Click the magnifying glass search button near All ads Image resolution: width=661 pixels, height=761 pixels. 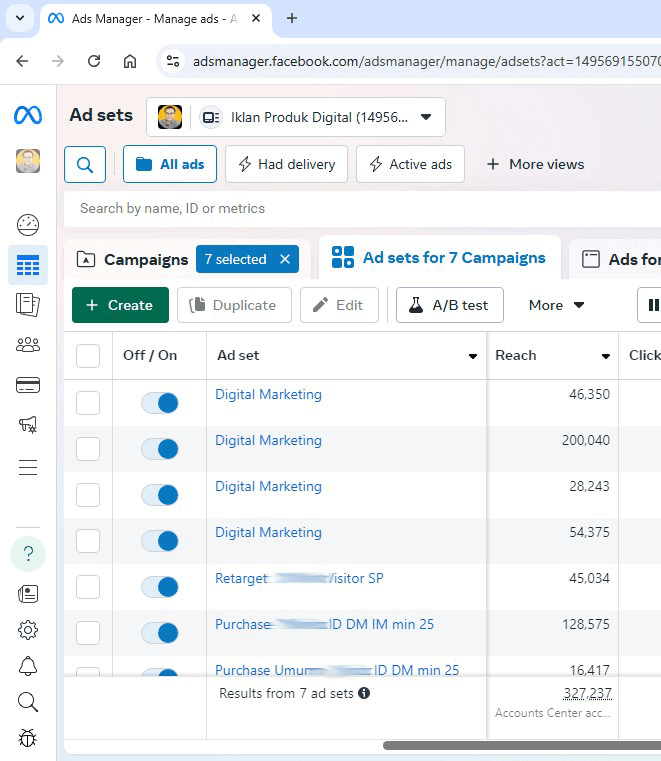[x=85, y=164]
